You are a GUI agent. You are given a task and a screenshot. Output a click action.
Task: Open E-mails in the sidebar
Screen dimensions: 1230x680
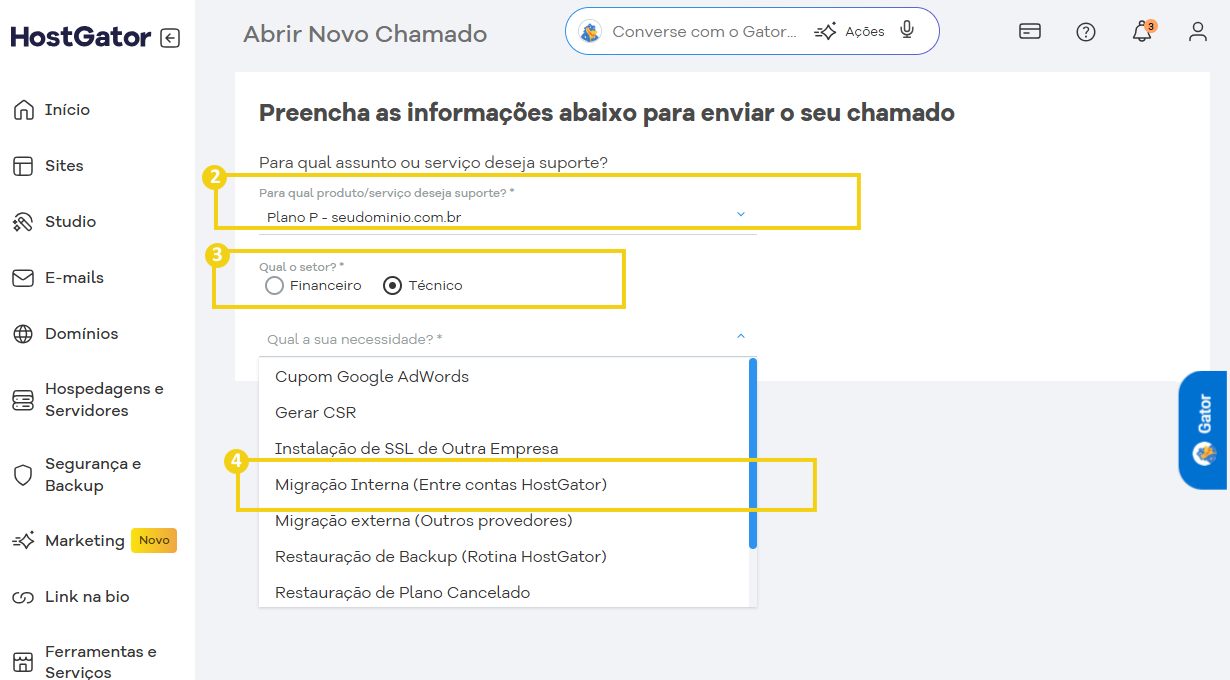pos(74,278)
